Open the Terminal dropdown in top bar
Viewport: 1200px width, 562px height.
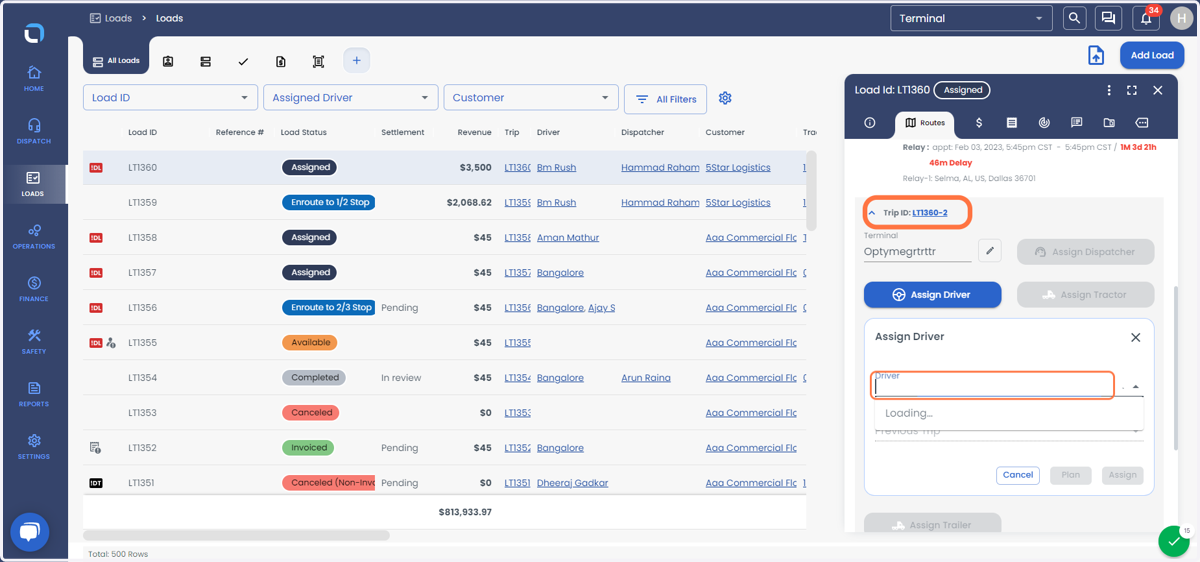971,18
